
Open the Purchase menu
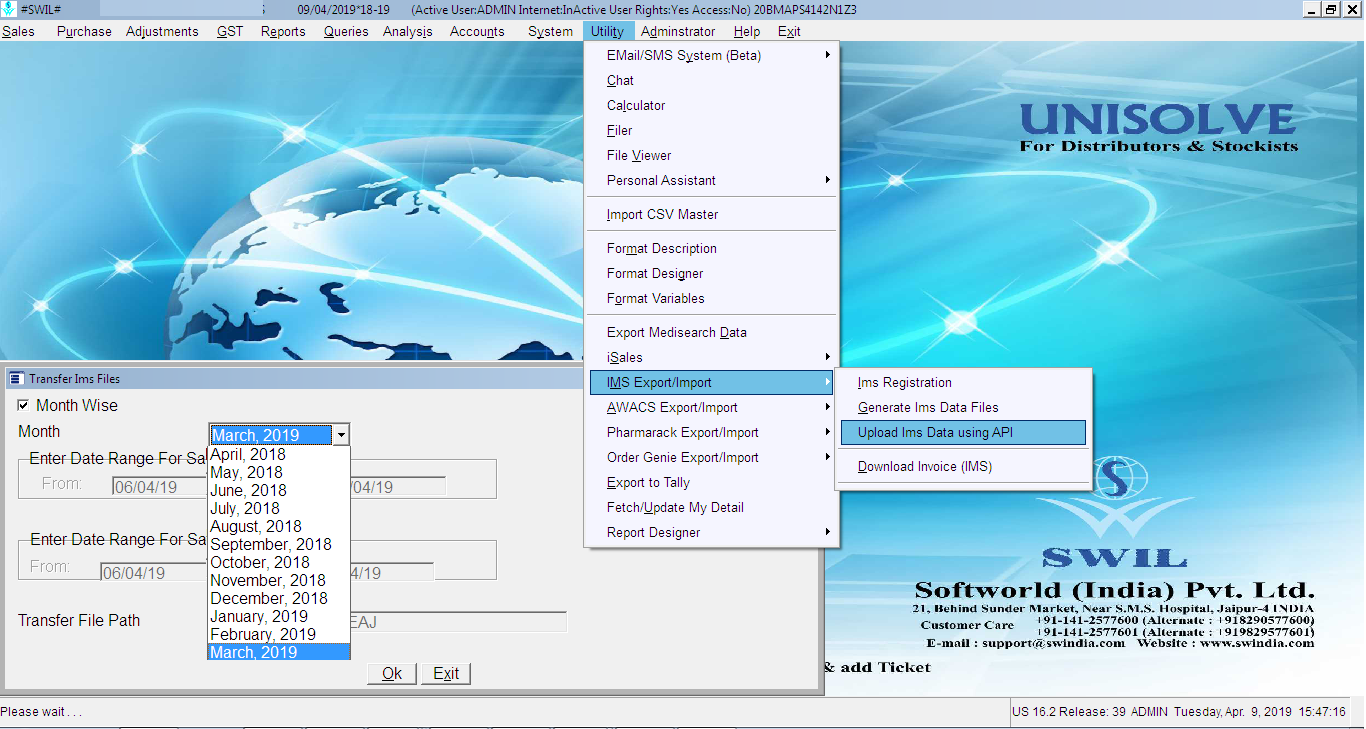point(84,31)
